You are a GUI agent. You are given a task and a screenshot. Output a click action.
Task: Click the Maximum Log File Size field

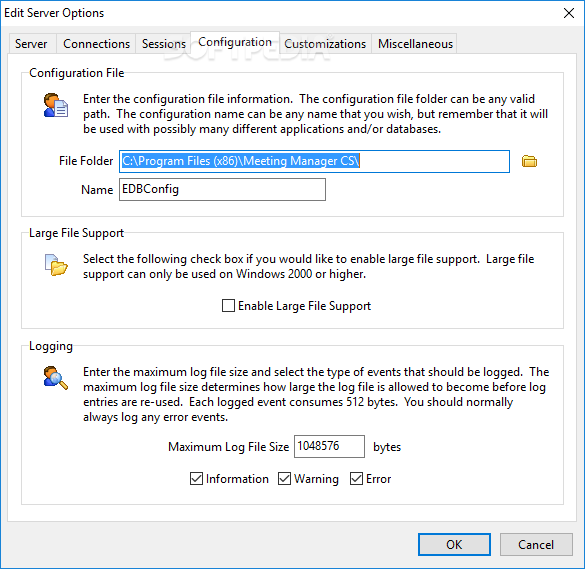(x=329, y=446)
